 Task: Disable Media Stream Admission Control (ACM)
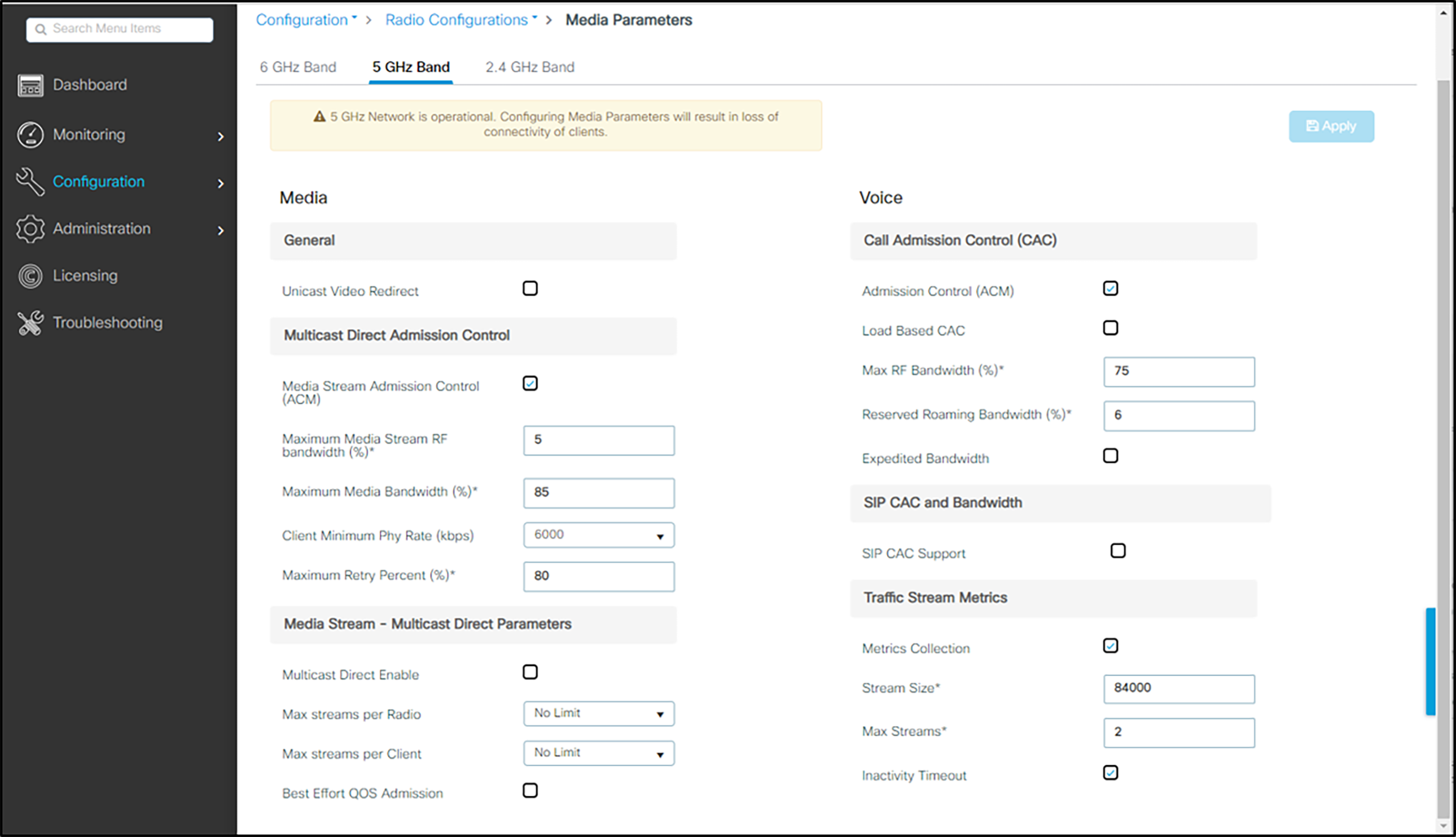click(x=530, y=383)
